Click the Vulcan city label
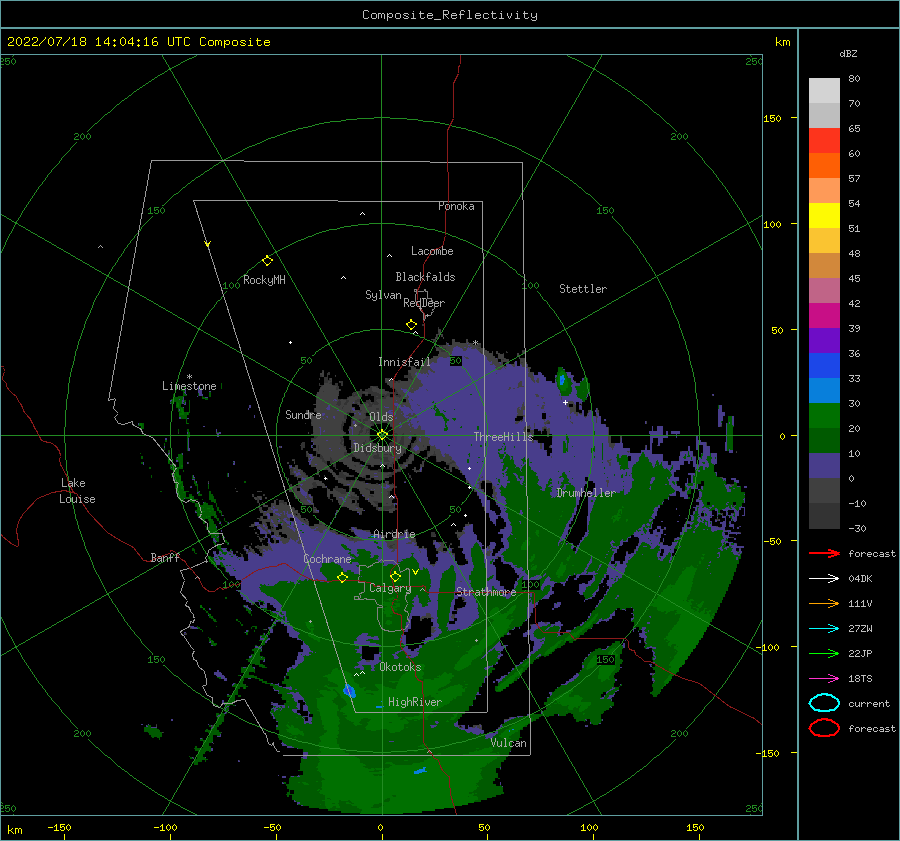The image size is (900, 841). [508, 743]
